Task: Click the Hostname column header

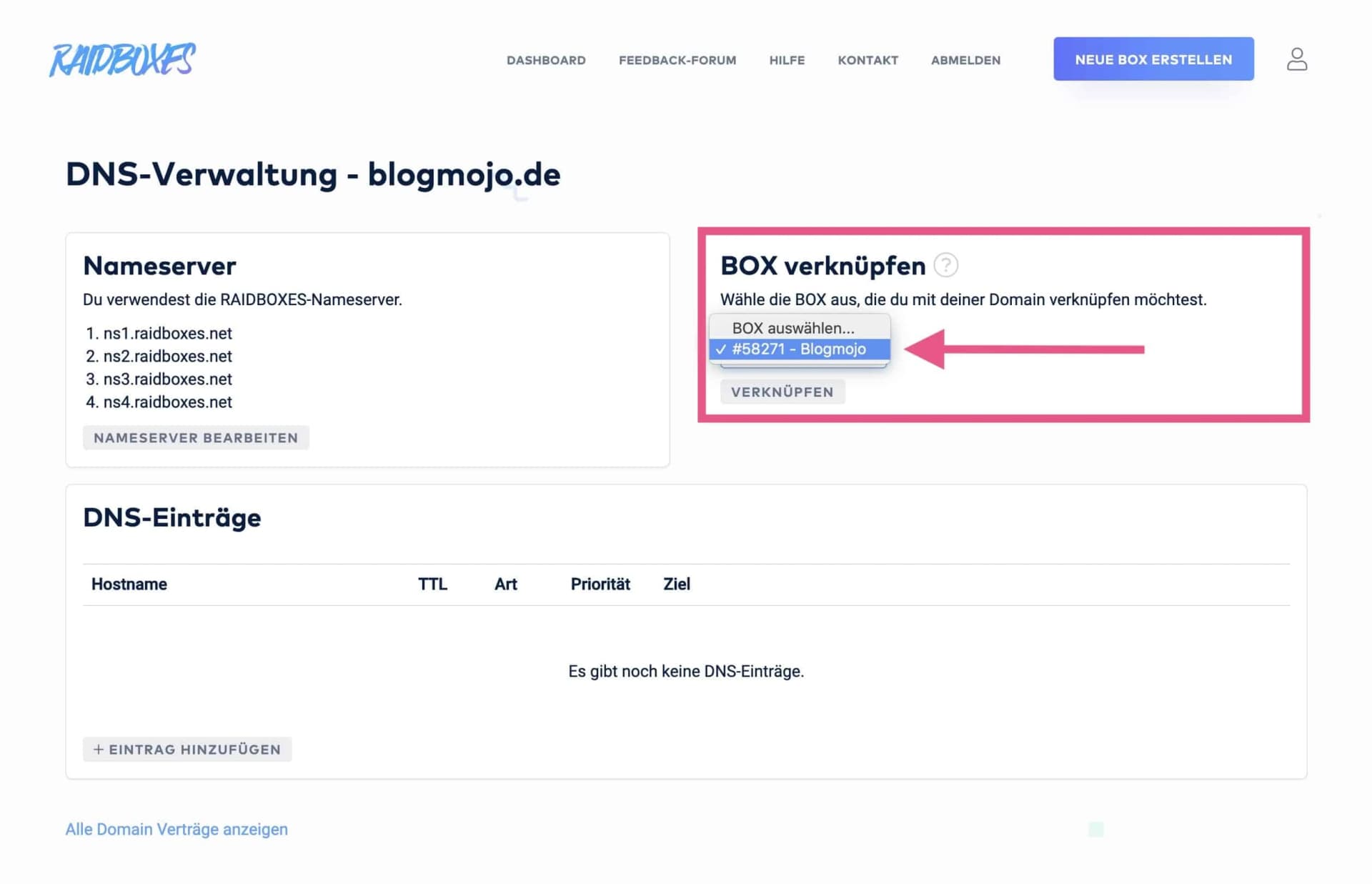Action: tap(129, 584)
